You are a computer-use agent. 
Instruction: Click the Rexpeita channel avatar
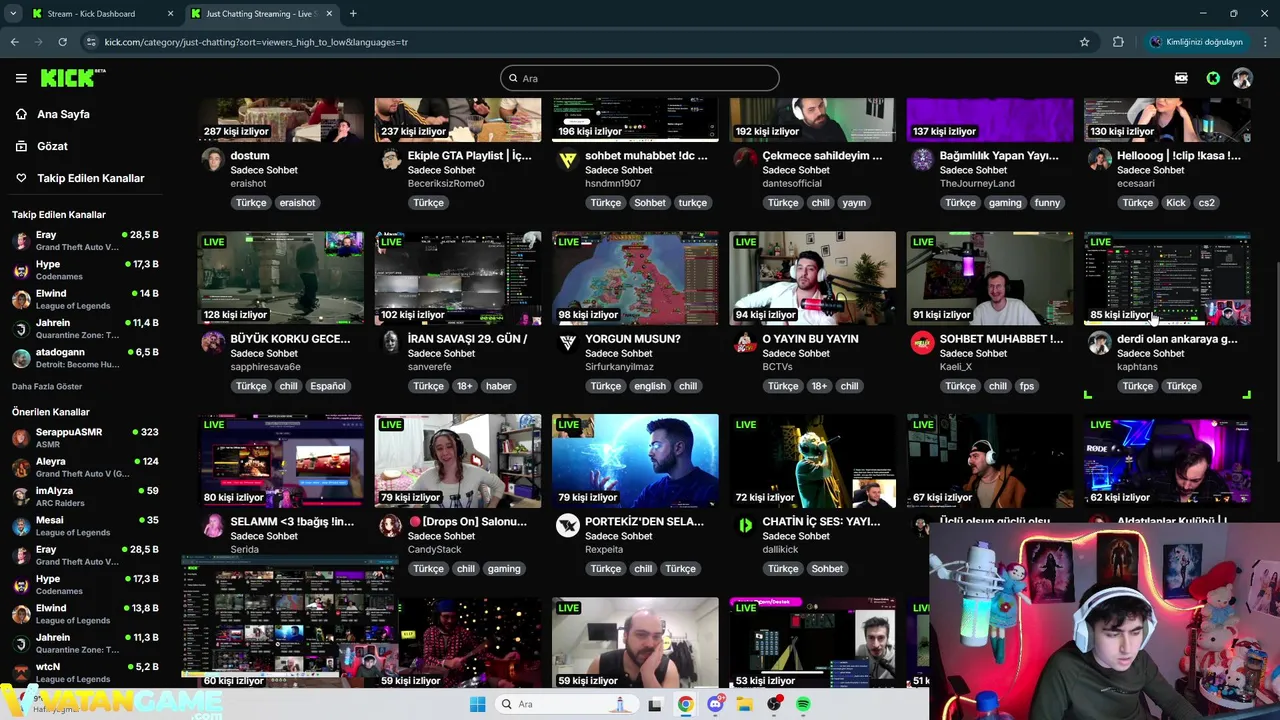pos(568,526)
